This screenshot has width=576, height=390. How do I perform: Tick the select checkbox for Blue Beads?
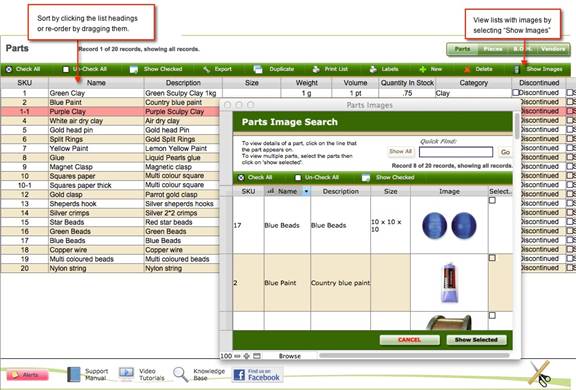point(492,201)
